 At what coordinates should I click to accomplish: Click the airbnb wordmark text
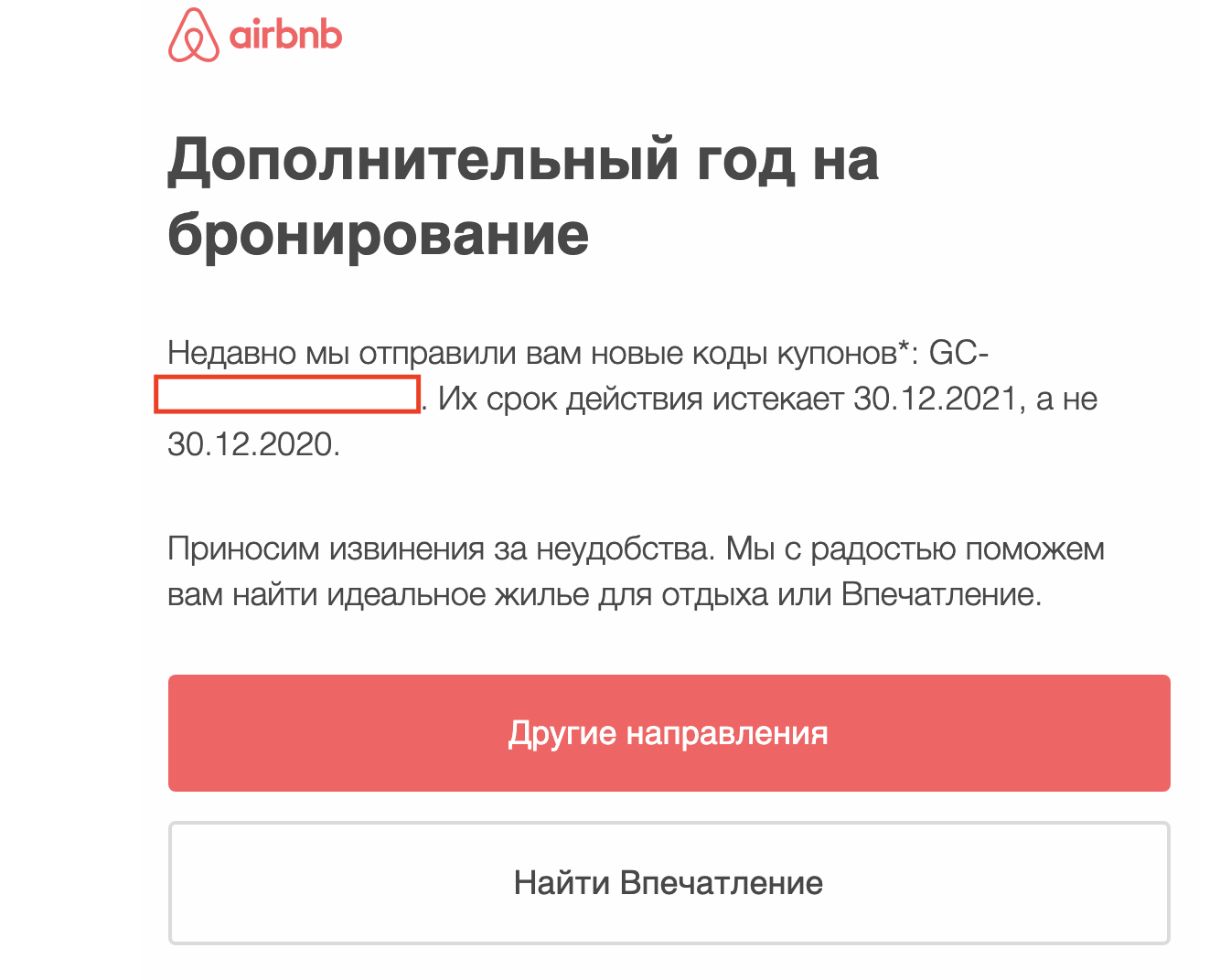pos(285,36)
